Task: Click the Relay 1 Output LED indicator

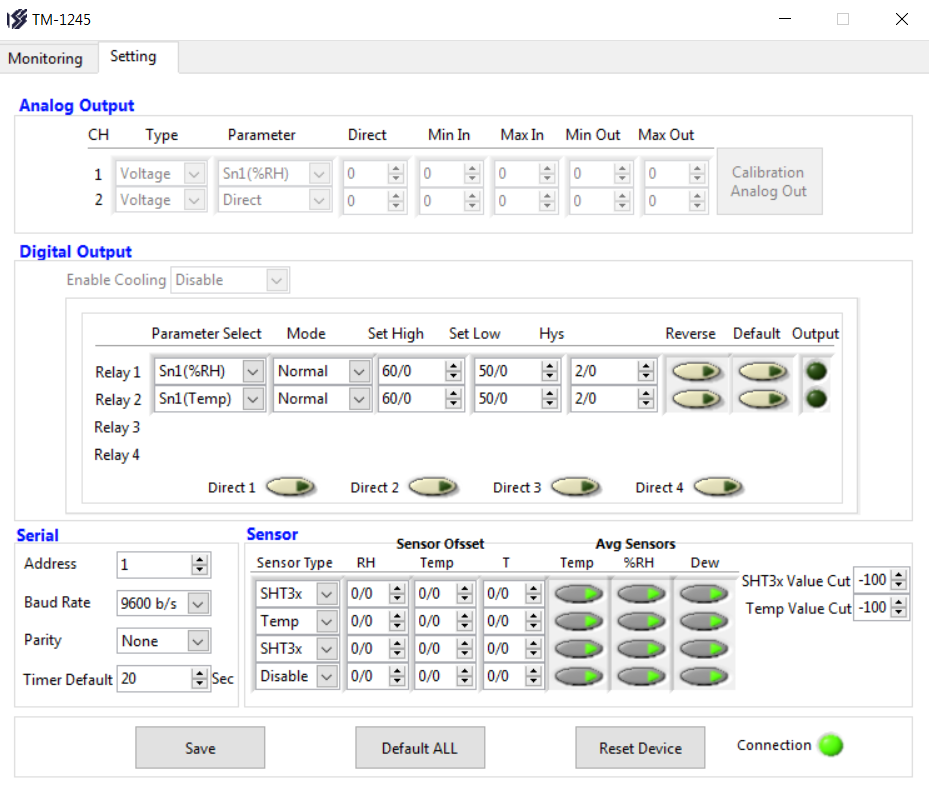Action: tap(817, 371)
